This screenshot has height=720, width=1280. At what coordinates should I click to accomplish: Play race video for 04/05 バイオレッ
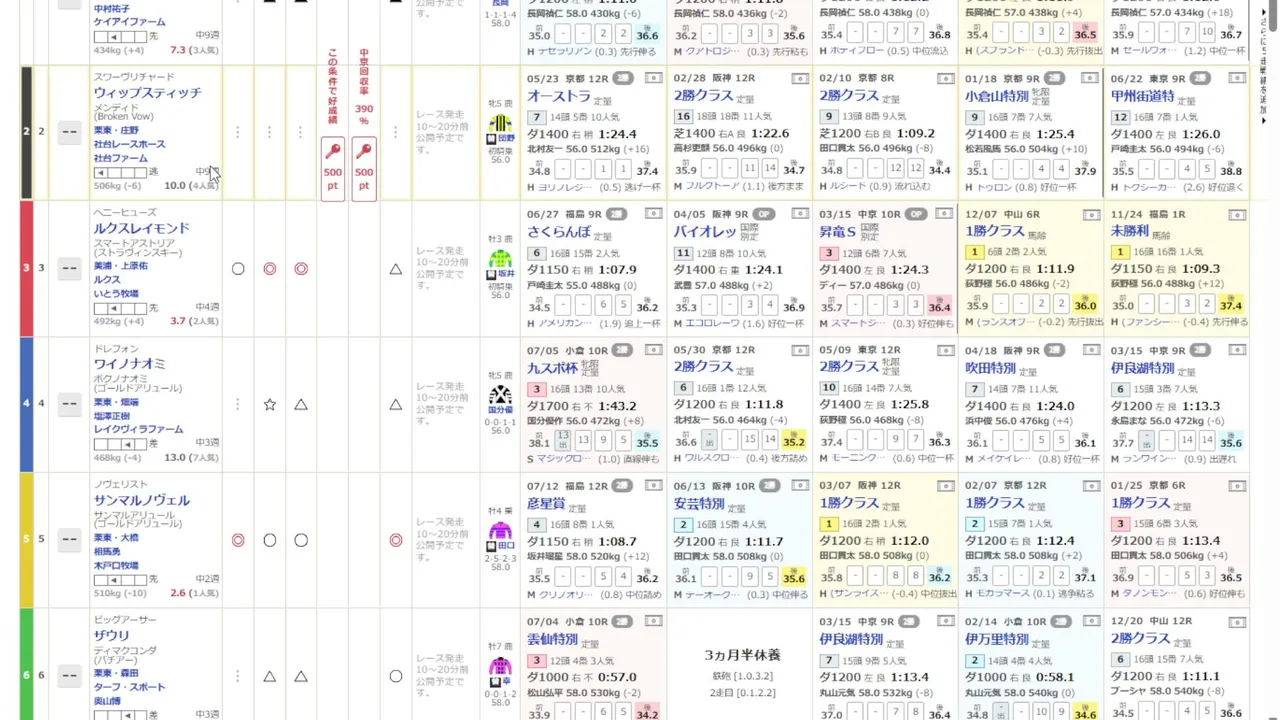[799, 214]
